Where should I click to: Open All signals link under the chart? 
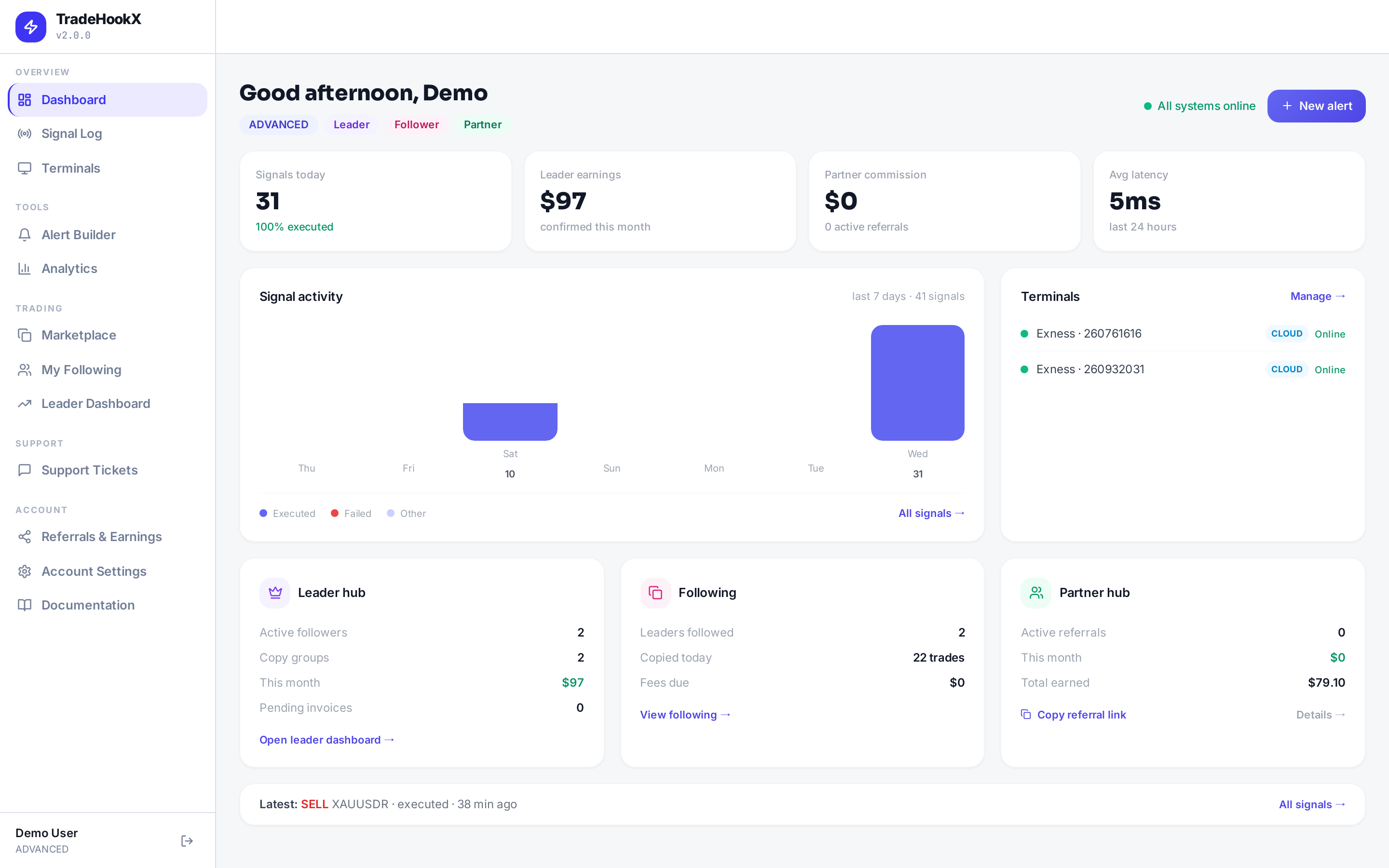[x=931, y=513]
